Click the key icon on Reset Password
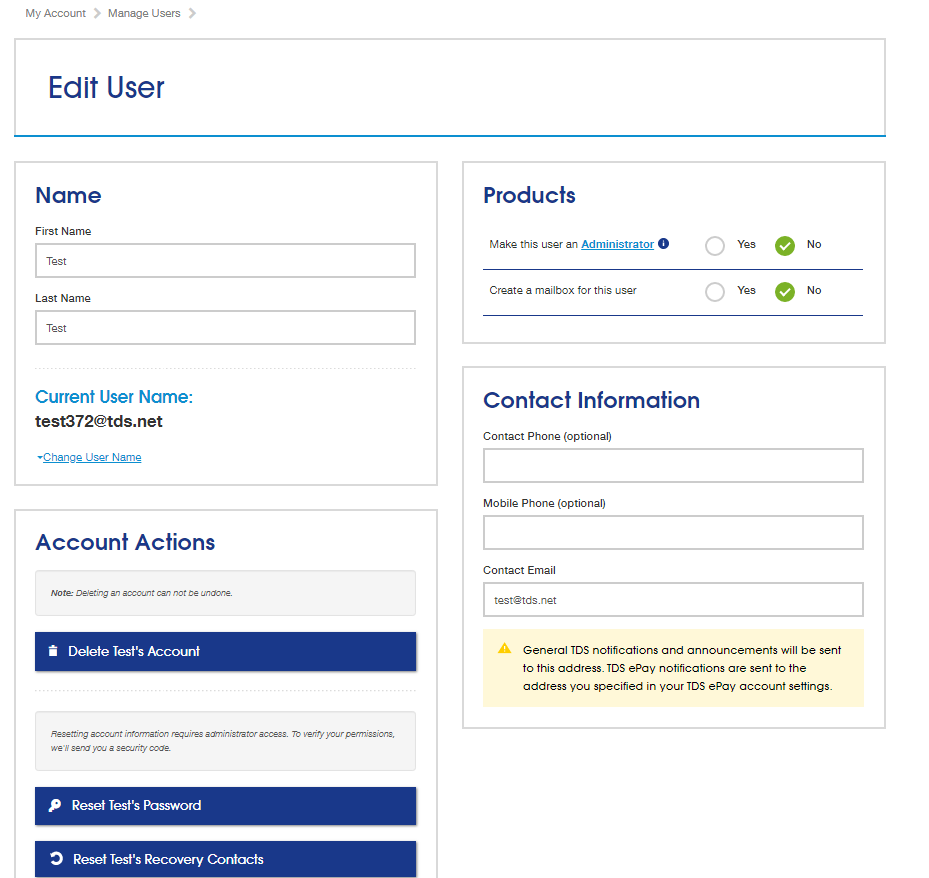929x878 pixels. coord(55,805)
